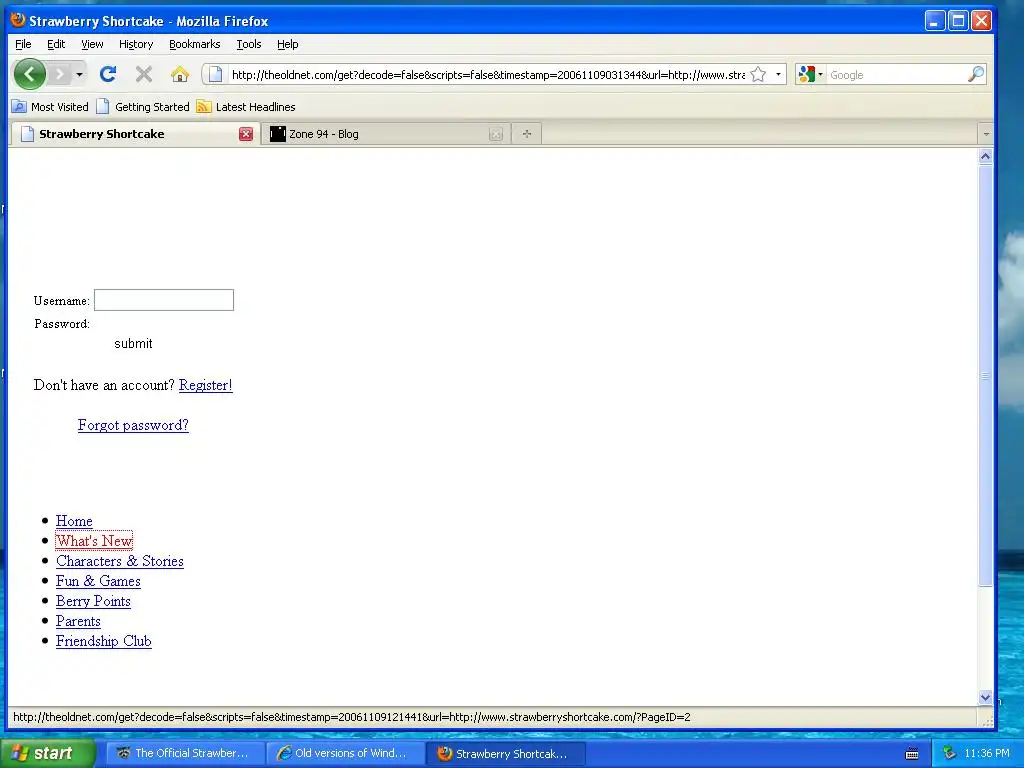Close the Strawberry Shortcake tab
Image resolution: width=1024 pixels, height=768 pixels.
[x=246, y=134]
